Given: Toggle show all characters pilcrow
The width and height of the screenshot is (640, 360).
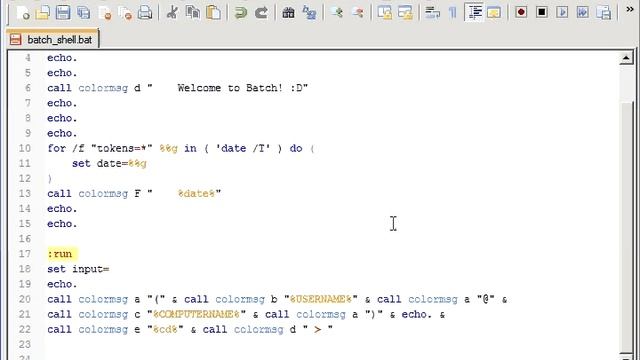Looking at the screenshot, I should click(x=453, y=13).
